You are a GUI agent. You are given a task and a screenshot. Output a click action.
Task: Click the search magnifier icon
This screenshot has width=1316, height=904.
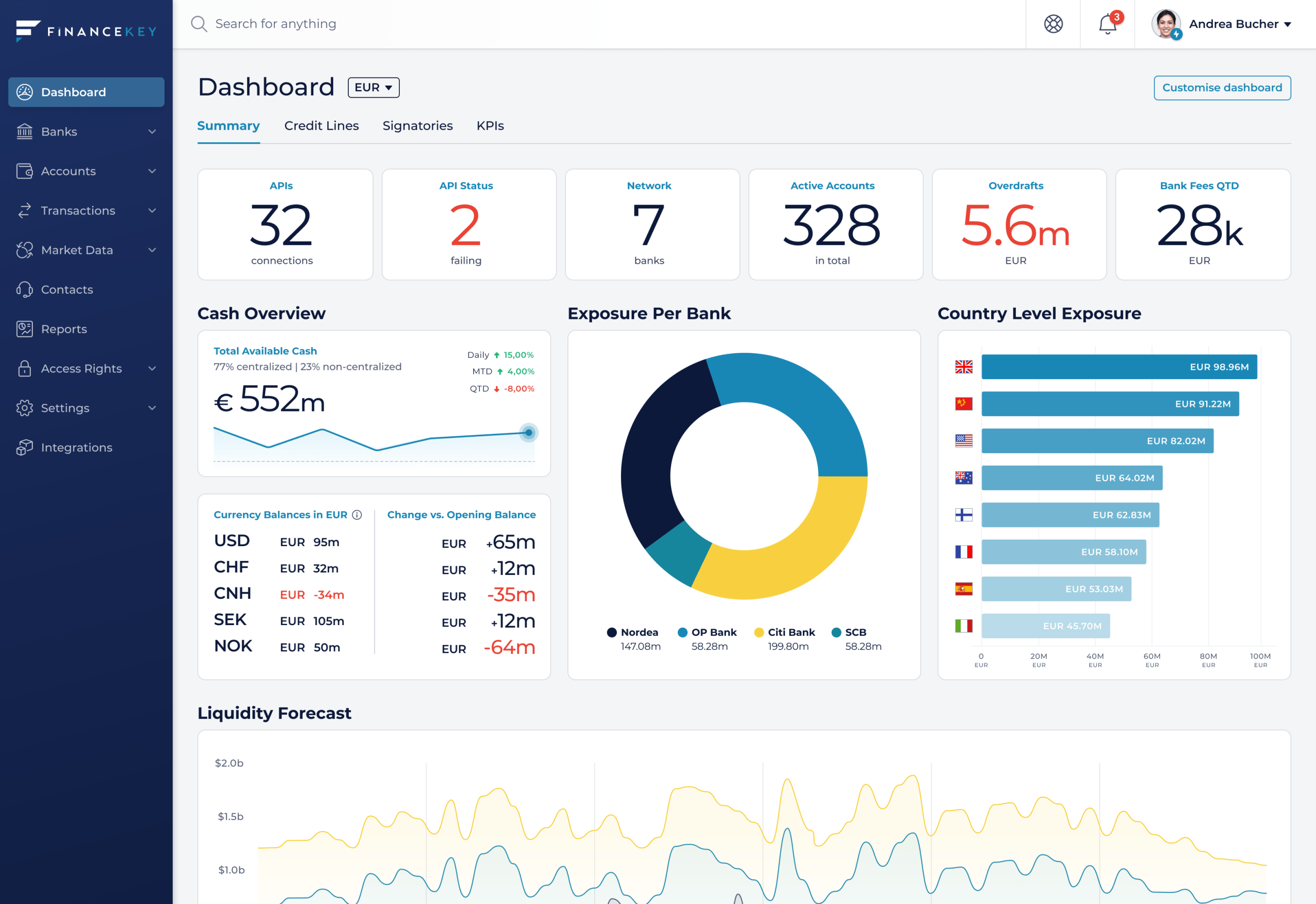click(198, 24)
